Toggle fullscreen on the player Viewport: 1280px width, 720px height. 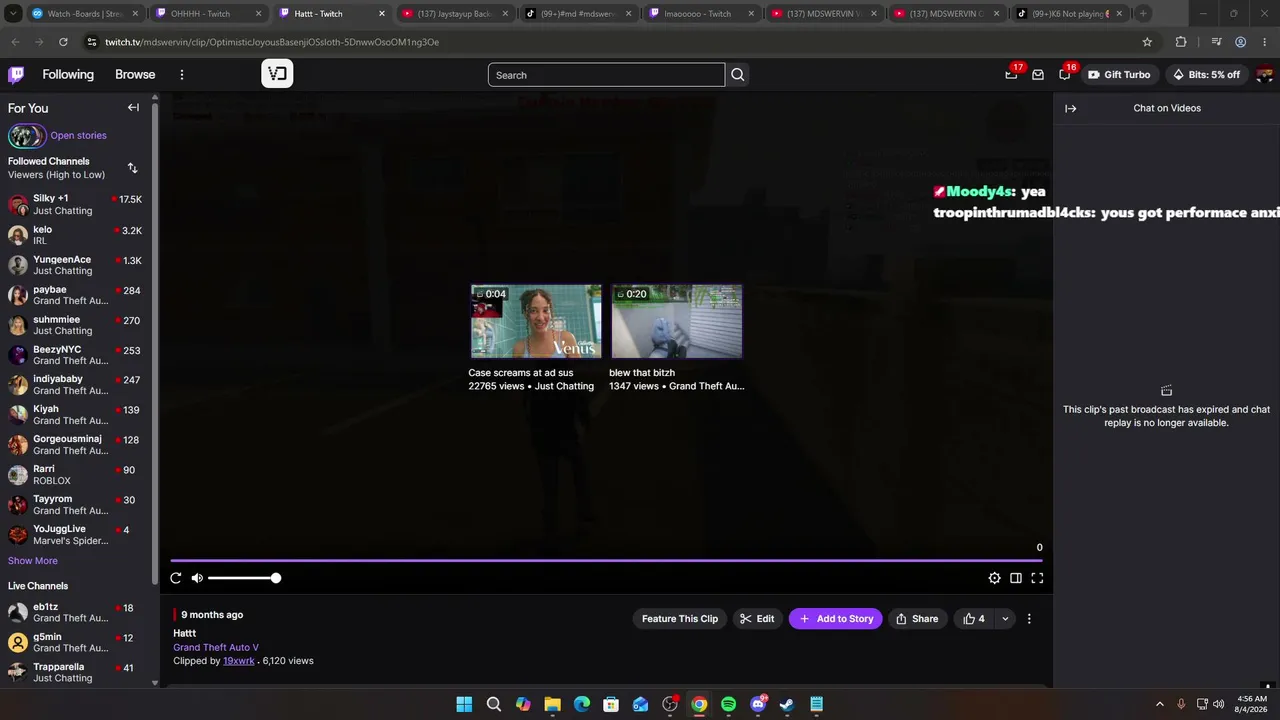pos(1037,578)
